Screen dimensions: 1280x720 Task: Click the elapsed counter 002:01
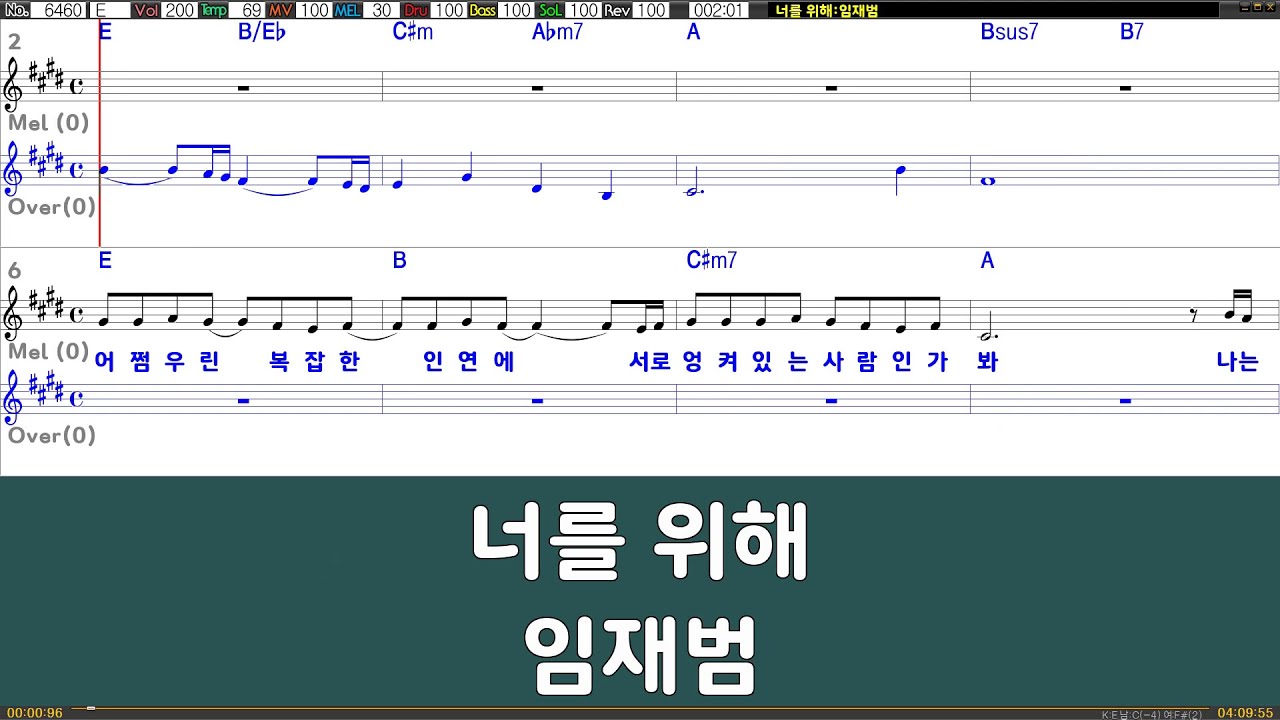(717, 10)
